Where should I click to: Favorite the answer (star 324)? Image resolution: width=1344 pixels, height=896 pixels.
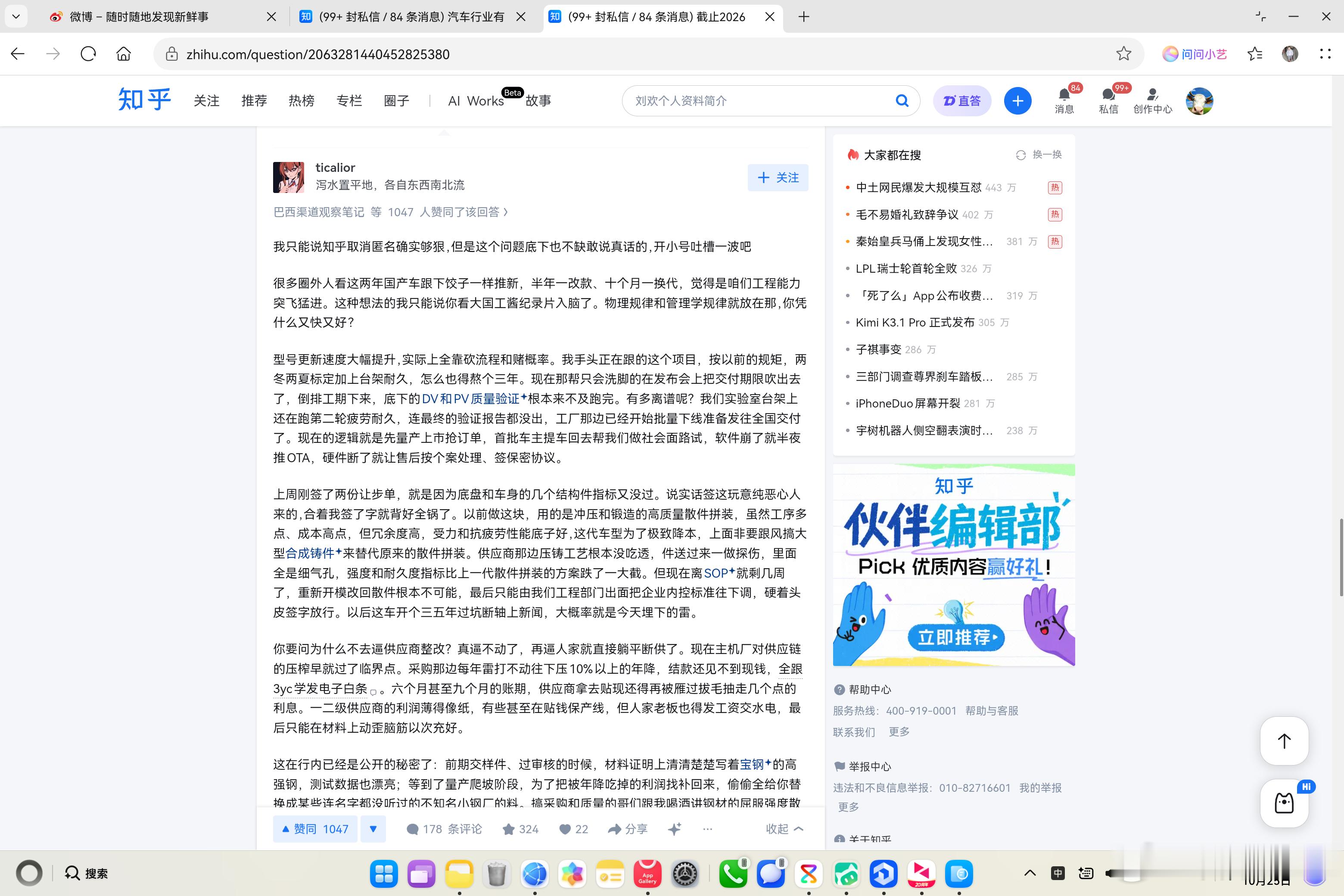520,828
